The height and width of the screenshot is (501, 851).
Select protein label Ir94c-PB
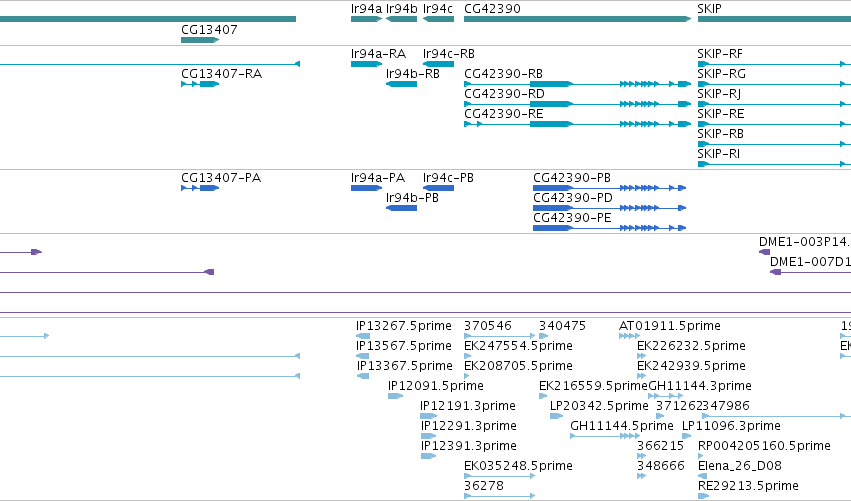[448, 178]
